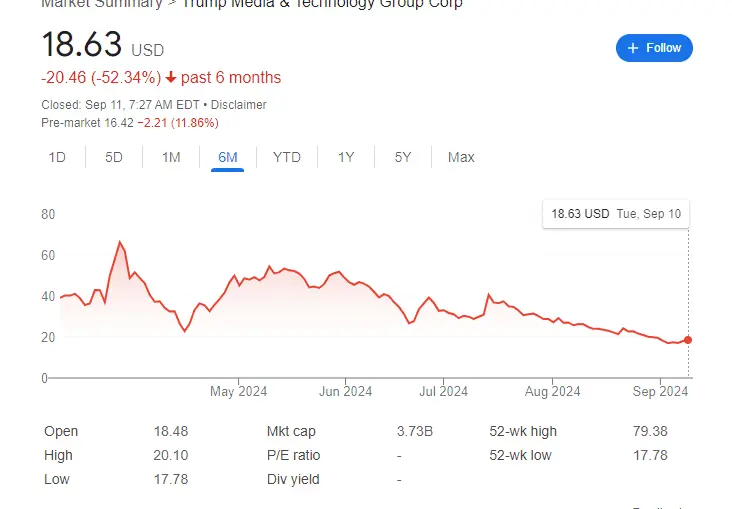Select the 1Y time range tab
Image resolution: width=732 pixels, height=509 pixels.
point(346,157)
